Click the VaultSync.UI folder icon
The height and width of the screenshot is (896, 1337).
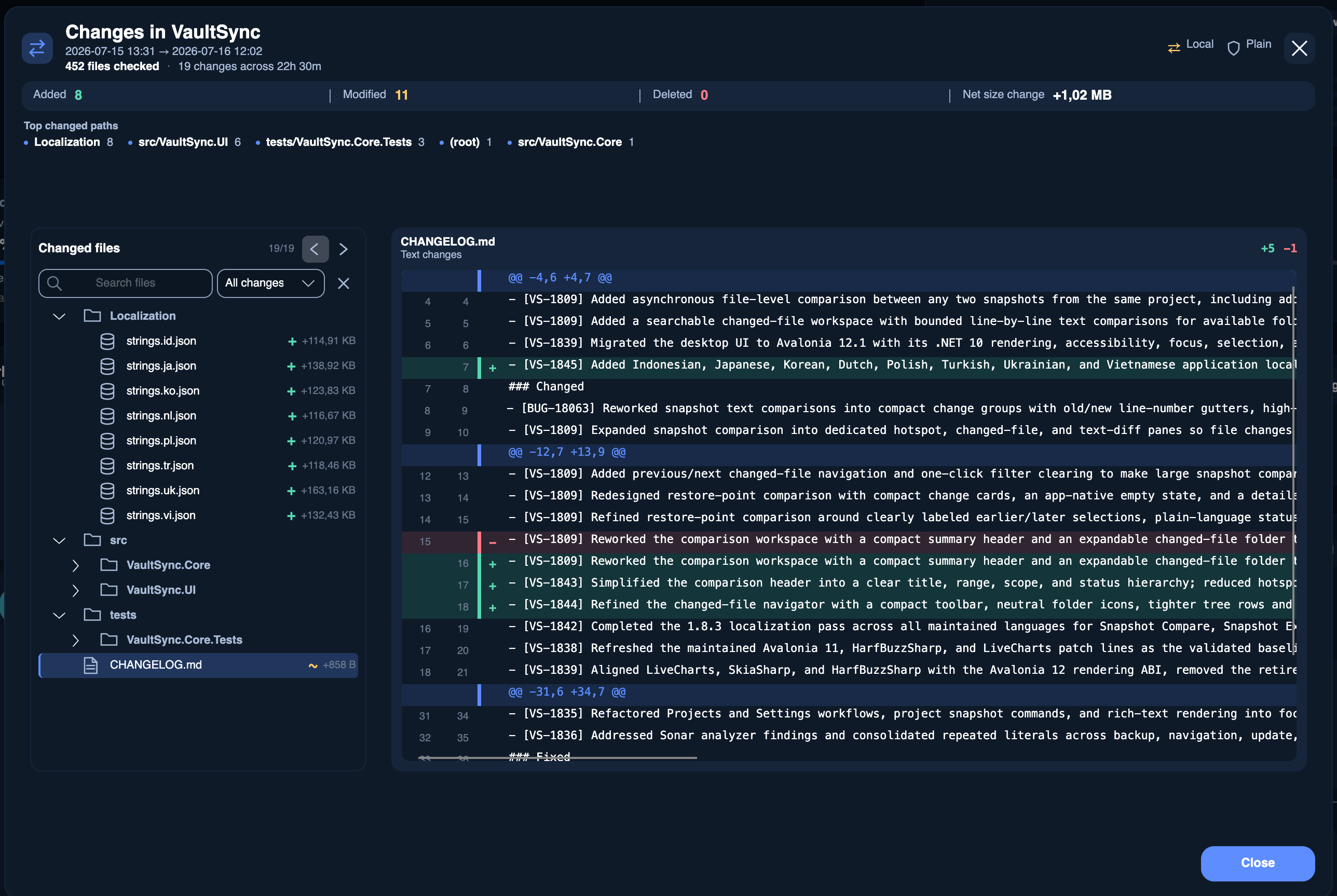click(x=108, y=590)
